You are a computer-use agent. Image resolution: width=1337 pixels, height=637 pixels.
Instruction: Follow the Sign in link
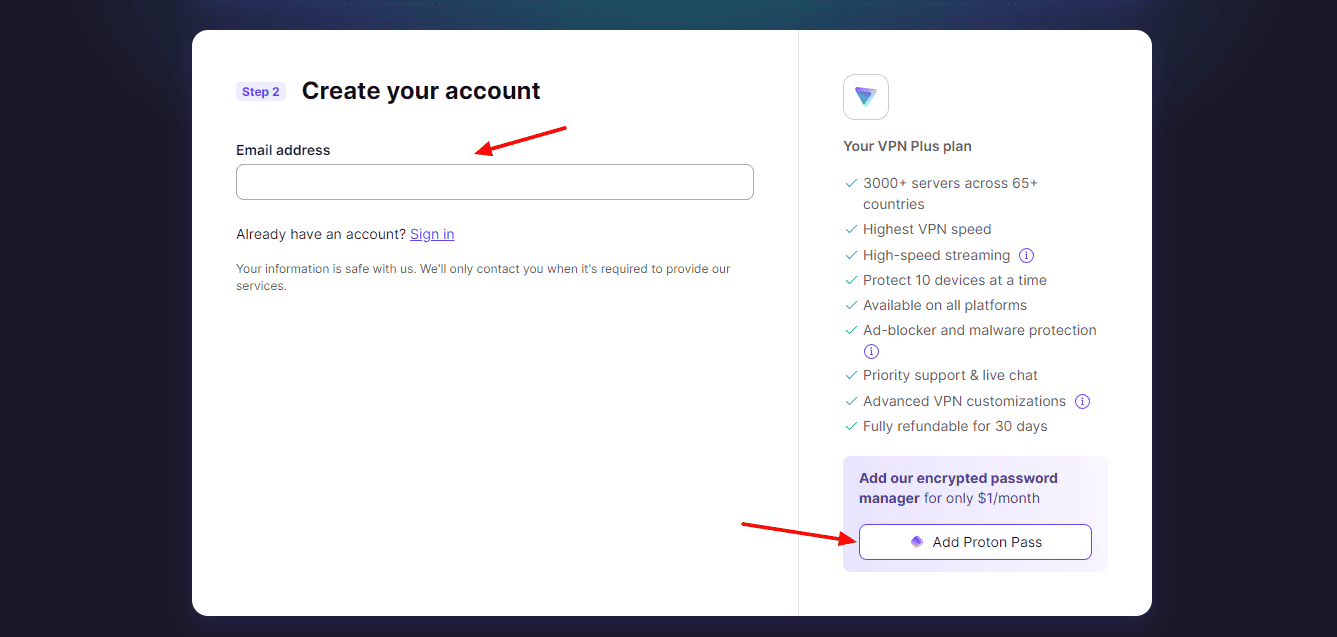click(x=432, y=234)
